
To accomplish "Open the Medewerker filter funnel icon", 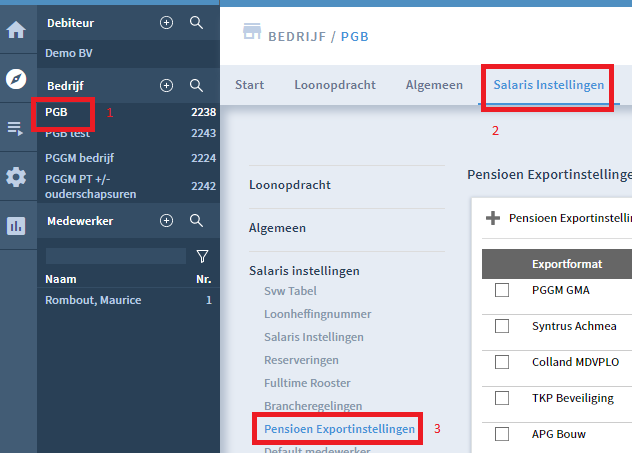I will (x=202, y=256).
